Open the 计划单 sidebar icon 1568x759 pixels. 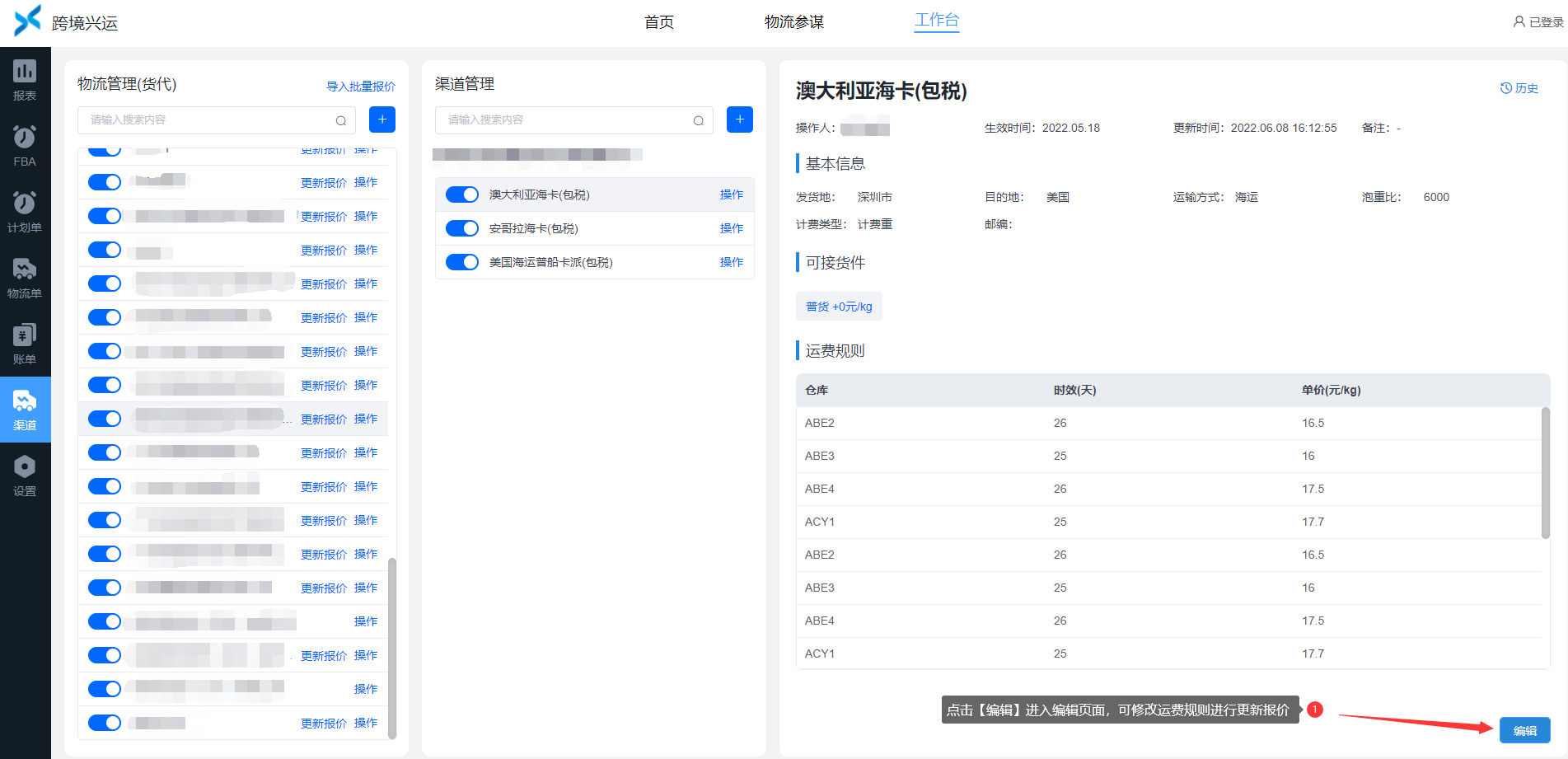click(25, 213)
